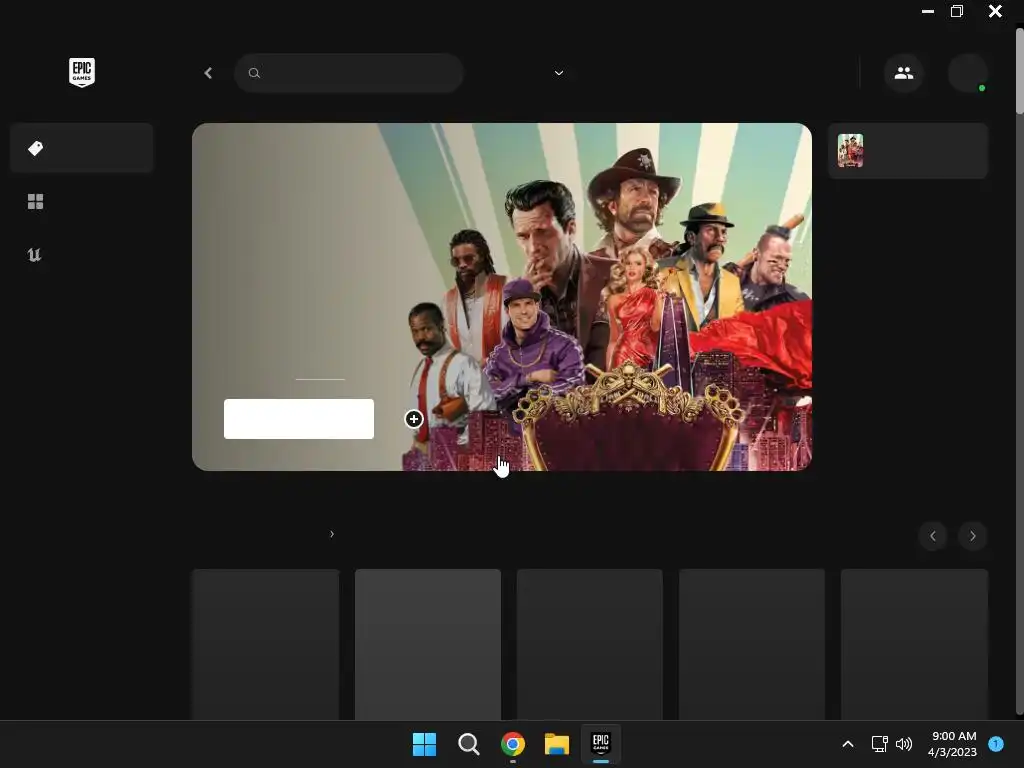Open the Store tag sidebar item
Image resolution: width=1024 pixels, height=768 pixels.
[x=81, y=148]
